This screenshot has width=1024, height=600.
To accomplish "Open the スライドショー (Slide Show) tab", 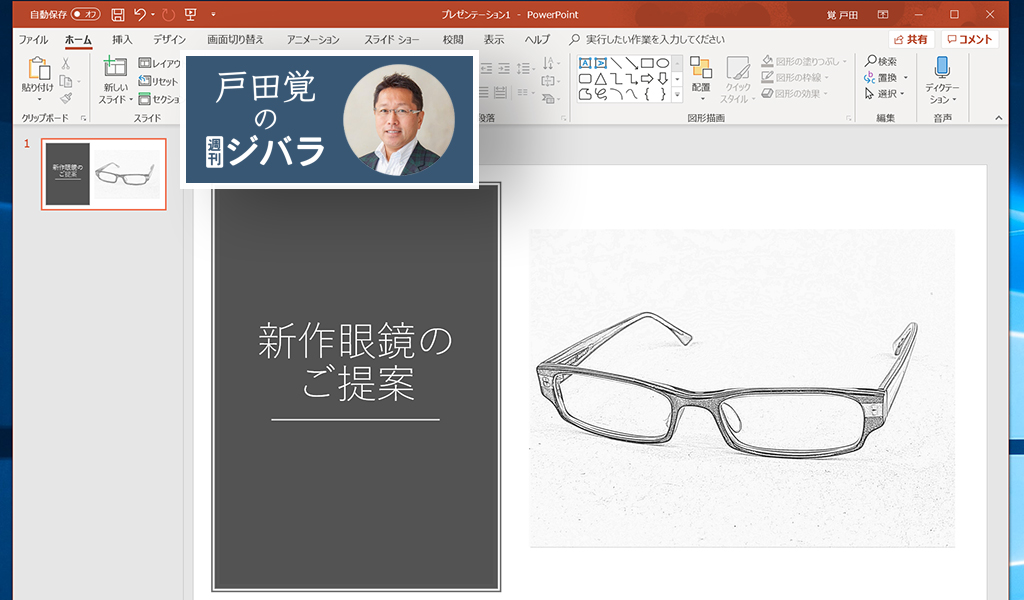I will click(x=390, y=39).
